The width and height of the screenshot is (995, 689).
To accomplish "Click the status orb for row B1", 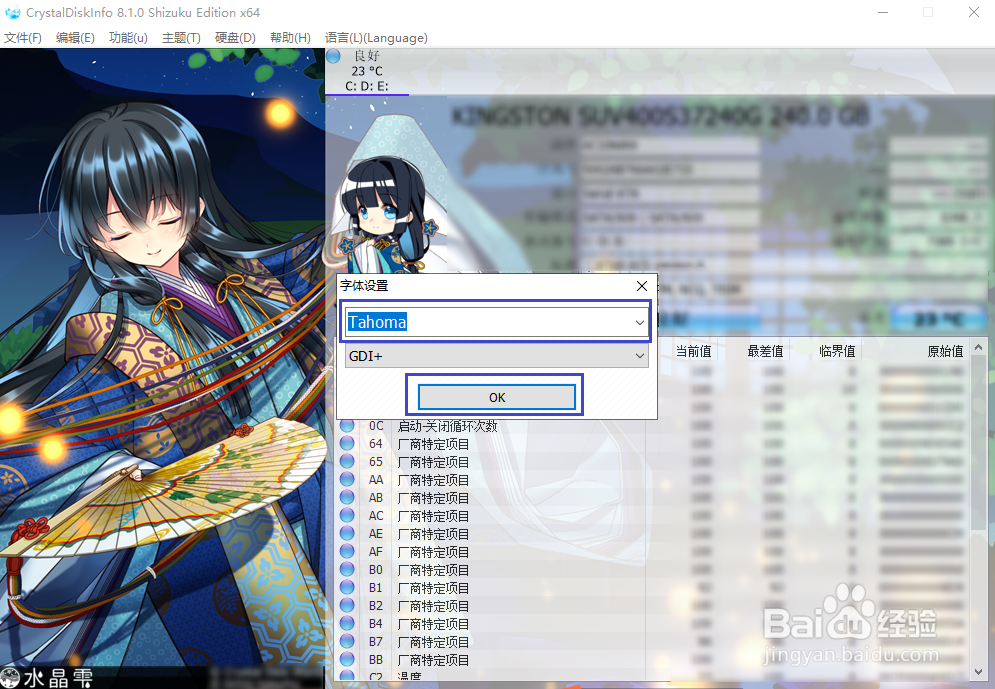I will click(x=347, y=588).
